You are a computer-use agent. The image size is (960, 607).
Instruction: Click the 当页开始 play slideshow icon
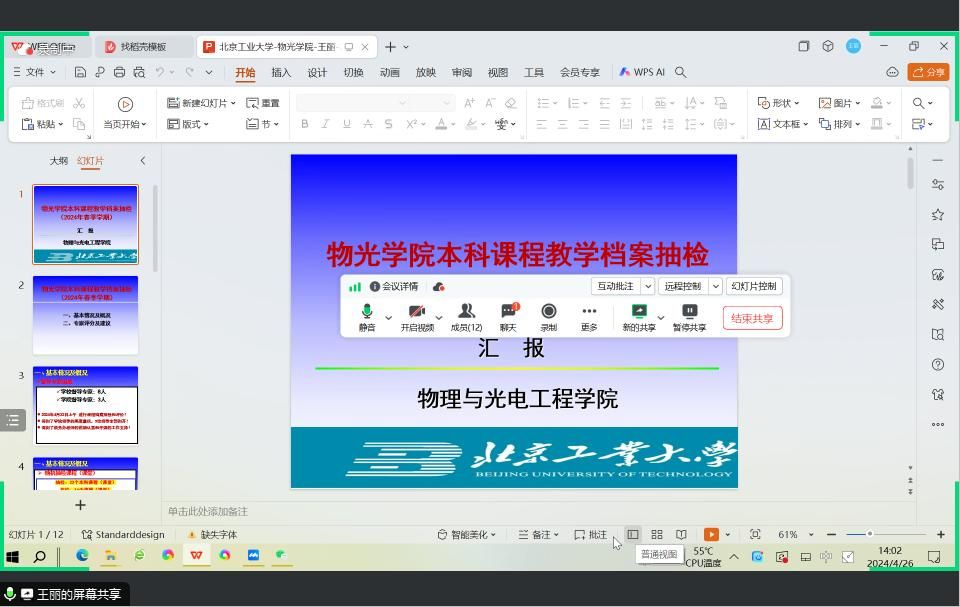125,104
